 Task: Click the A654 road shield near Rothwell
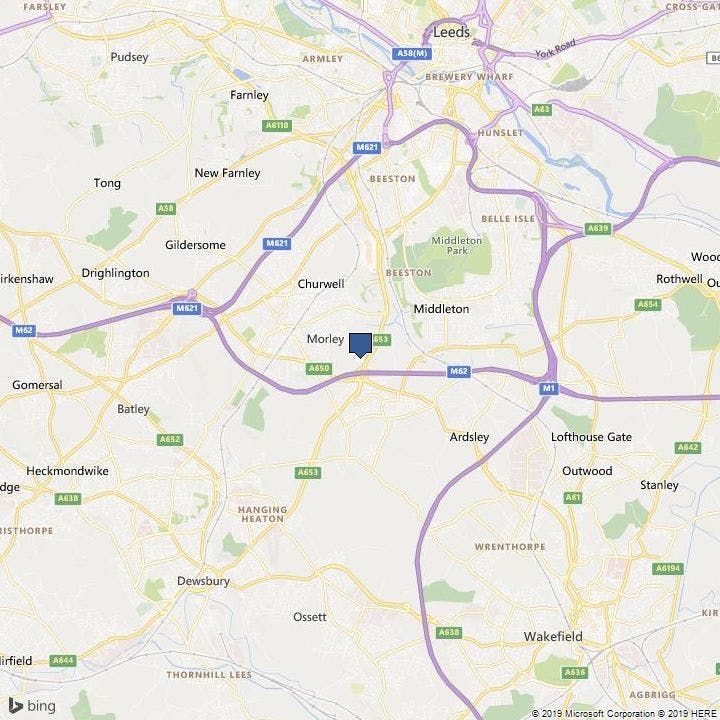click(x=648, y=304)
